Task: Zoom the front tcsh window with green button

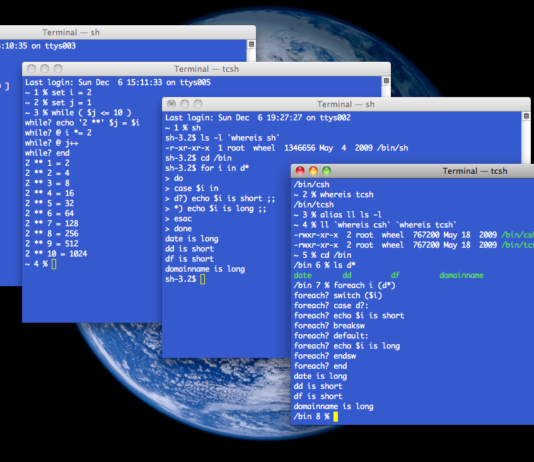Action: [327, 171]
